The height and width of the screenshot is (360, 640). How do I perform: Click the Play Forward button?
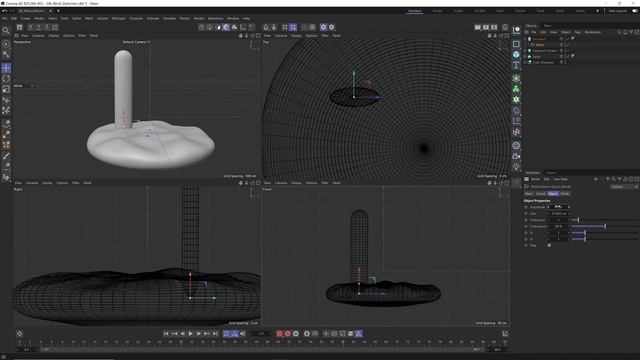pos(191,334)
